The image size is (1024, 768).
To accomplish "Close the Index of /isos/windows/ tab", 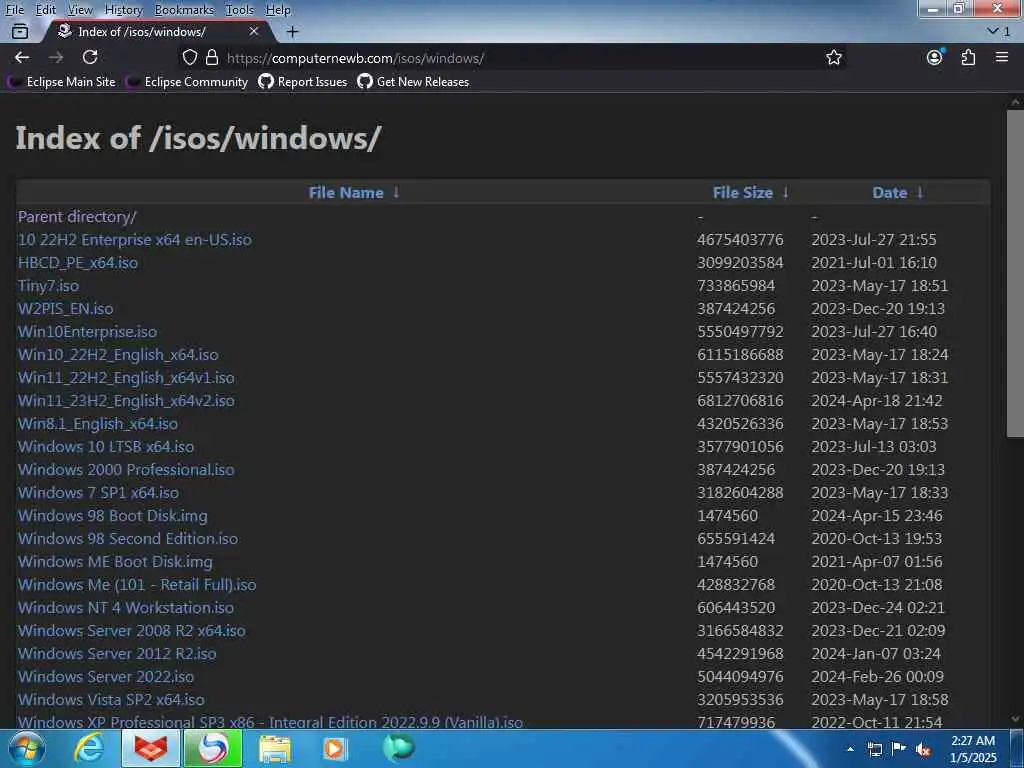I will click(254, 31).
